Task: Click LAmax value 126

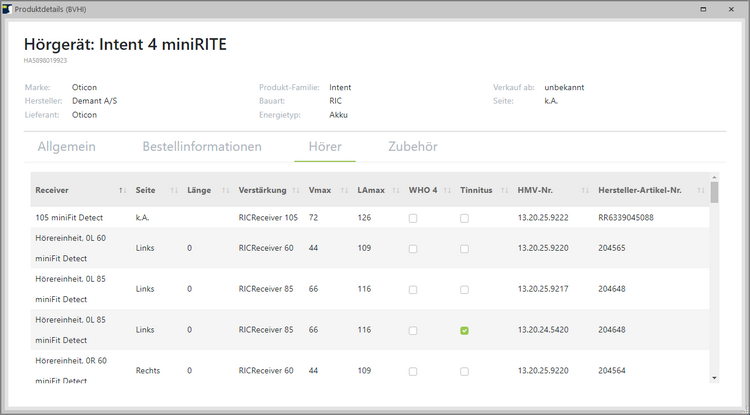Action: coord(364,218)
